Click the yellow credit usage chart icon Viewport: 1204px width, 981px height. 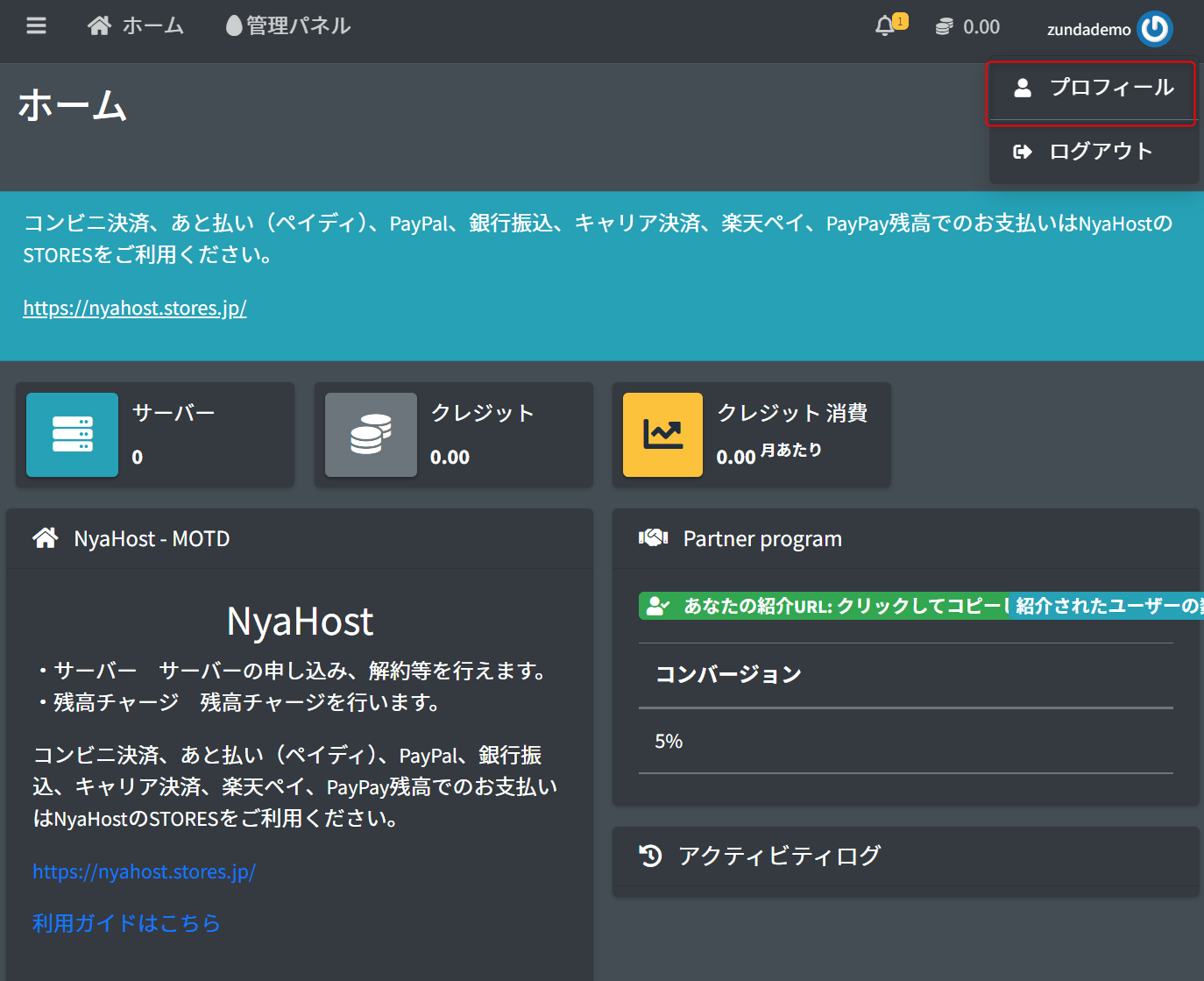tap(662, 435)
